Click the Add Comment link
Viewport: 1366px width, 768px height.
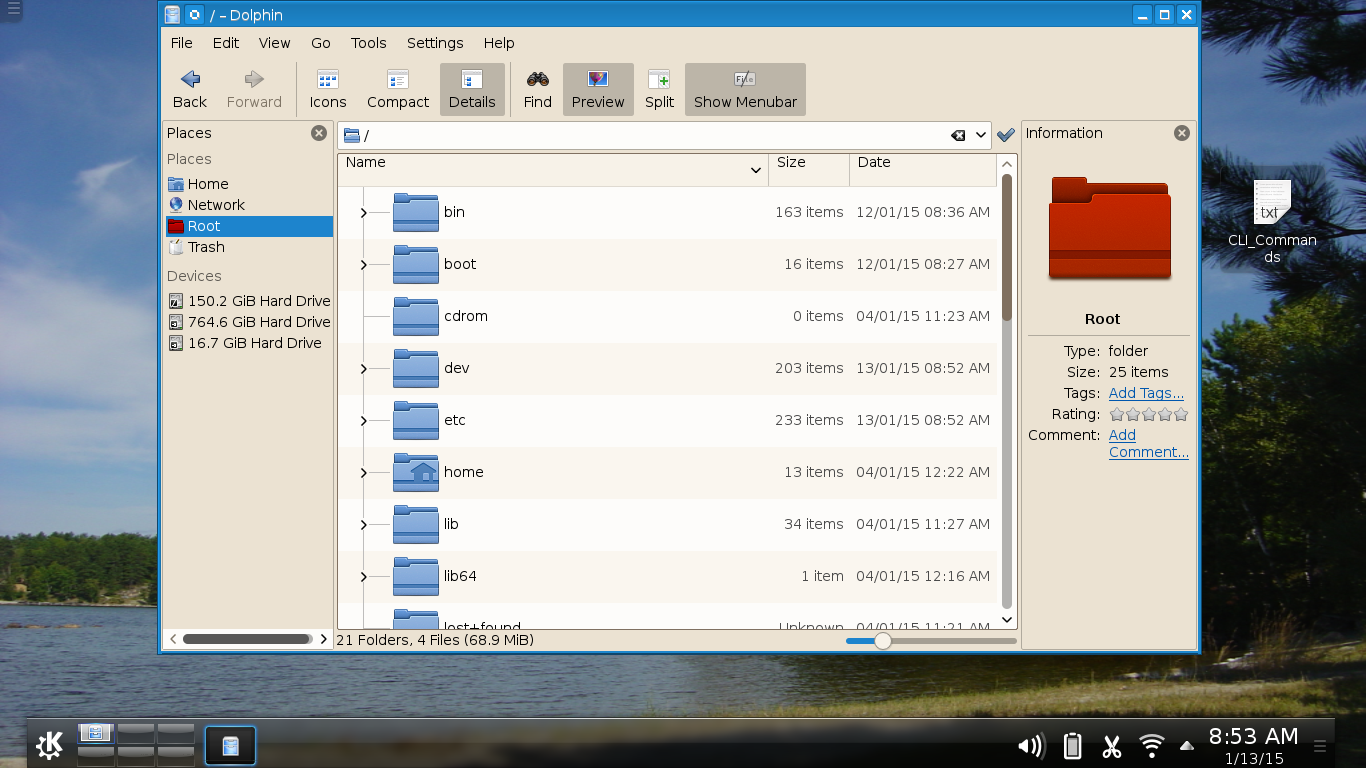click(x=1148, y=444)
